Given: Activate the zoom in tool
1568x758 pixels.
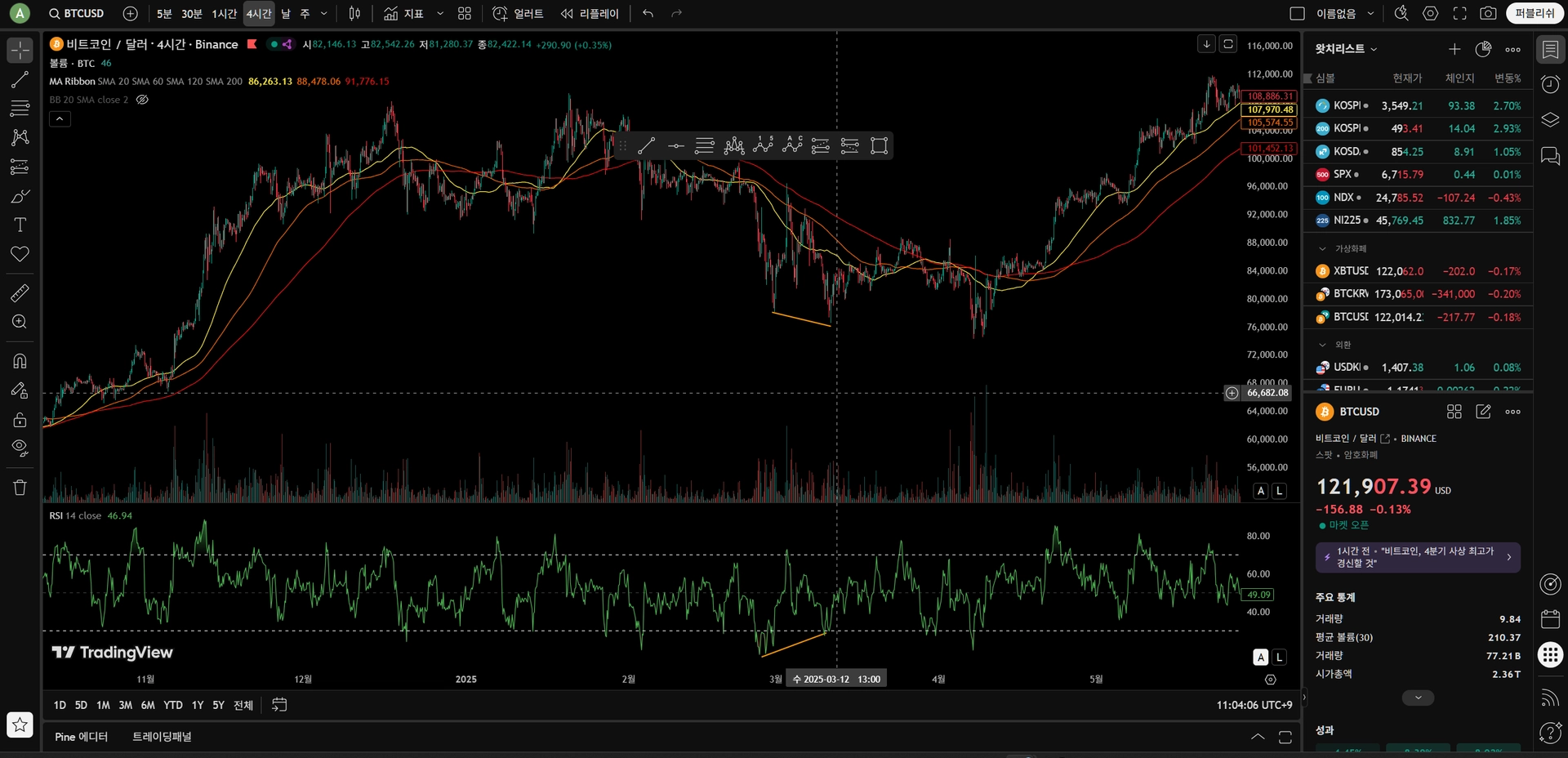Looking at the screenshot, I should 20,322.
